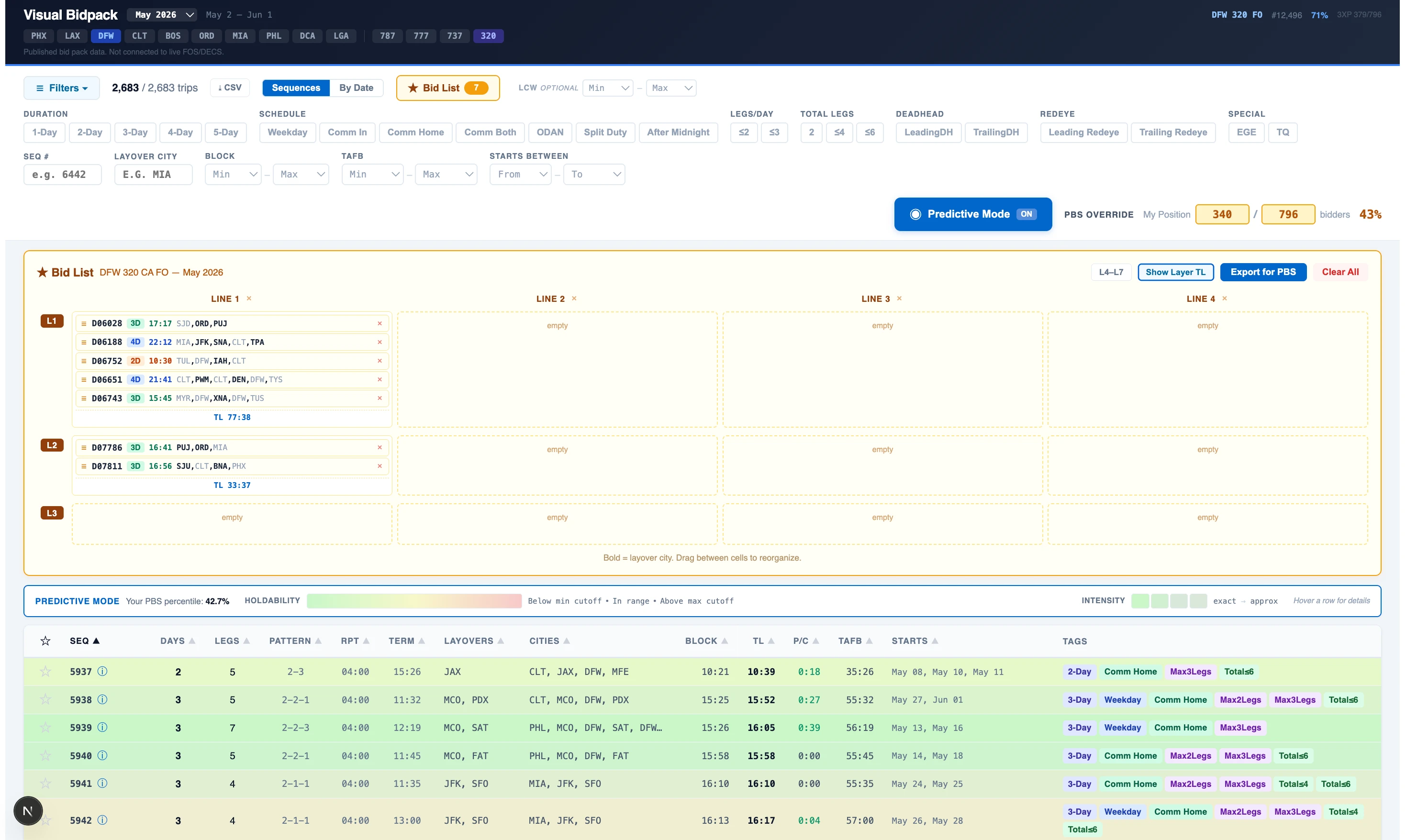The height and width of the screenshot is (840, 1406).
Task: Remove D06743 from bid list
Action: (380, 398)
